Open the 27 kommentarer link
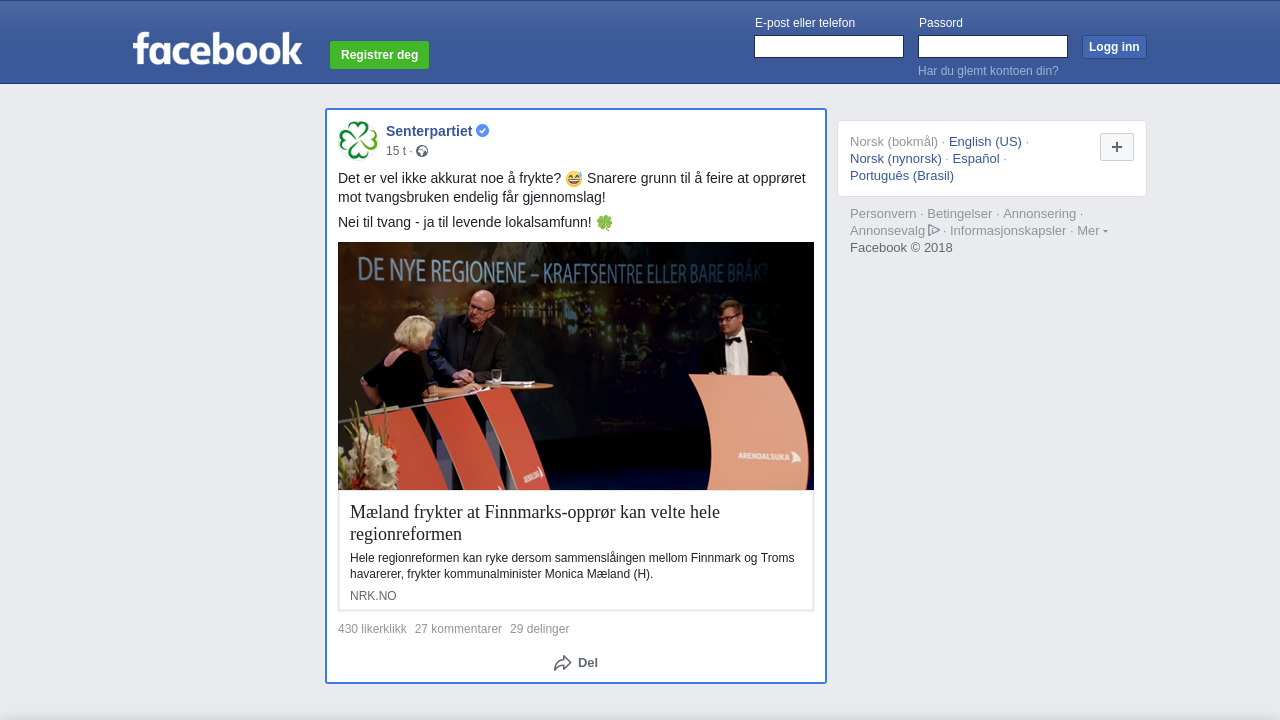The image size is (1280, 720). (x=458, y=629)
